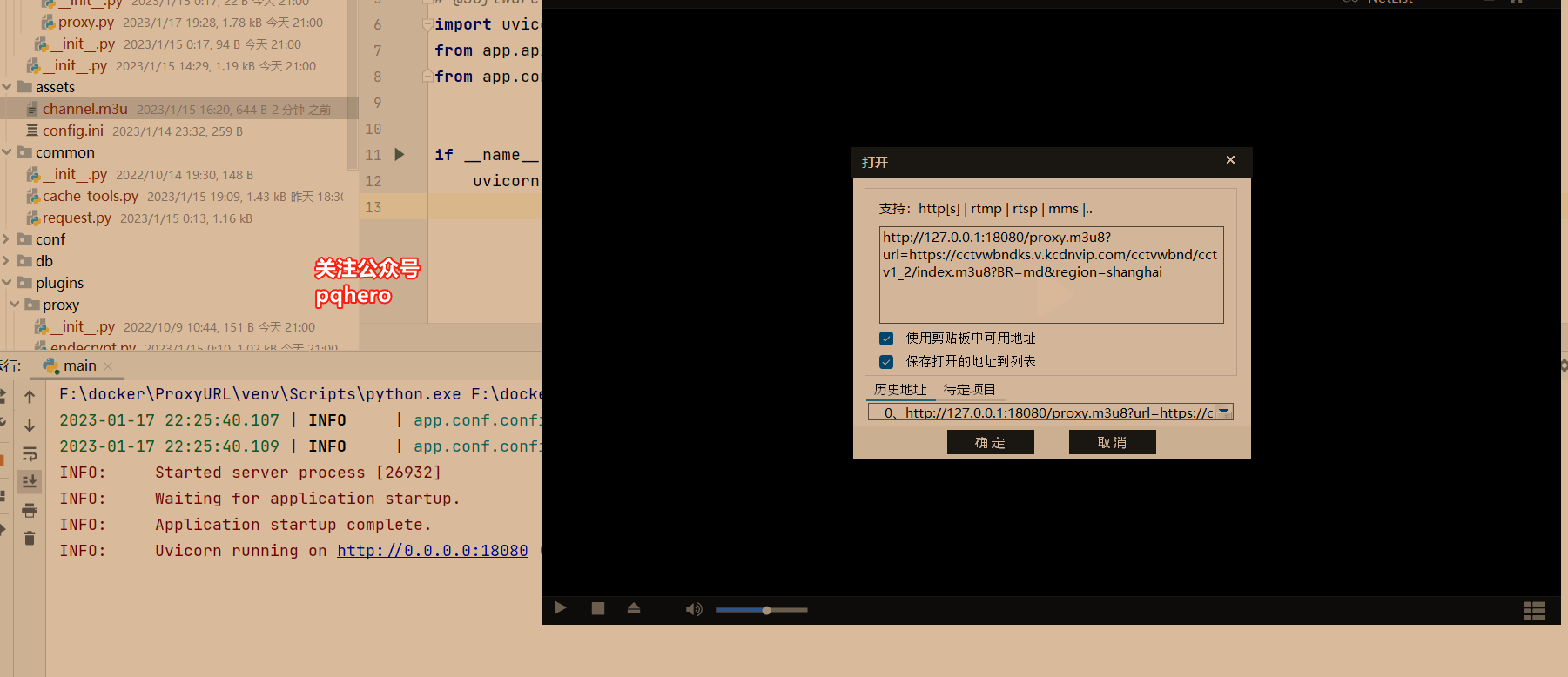Click the scroll down arrow in run console

point(30,426)
